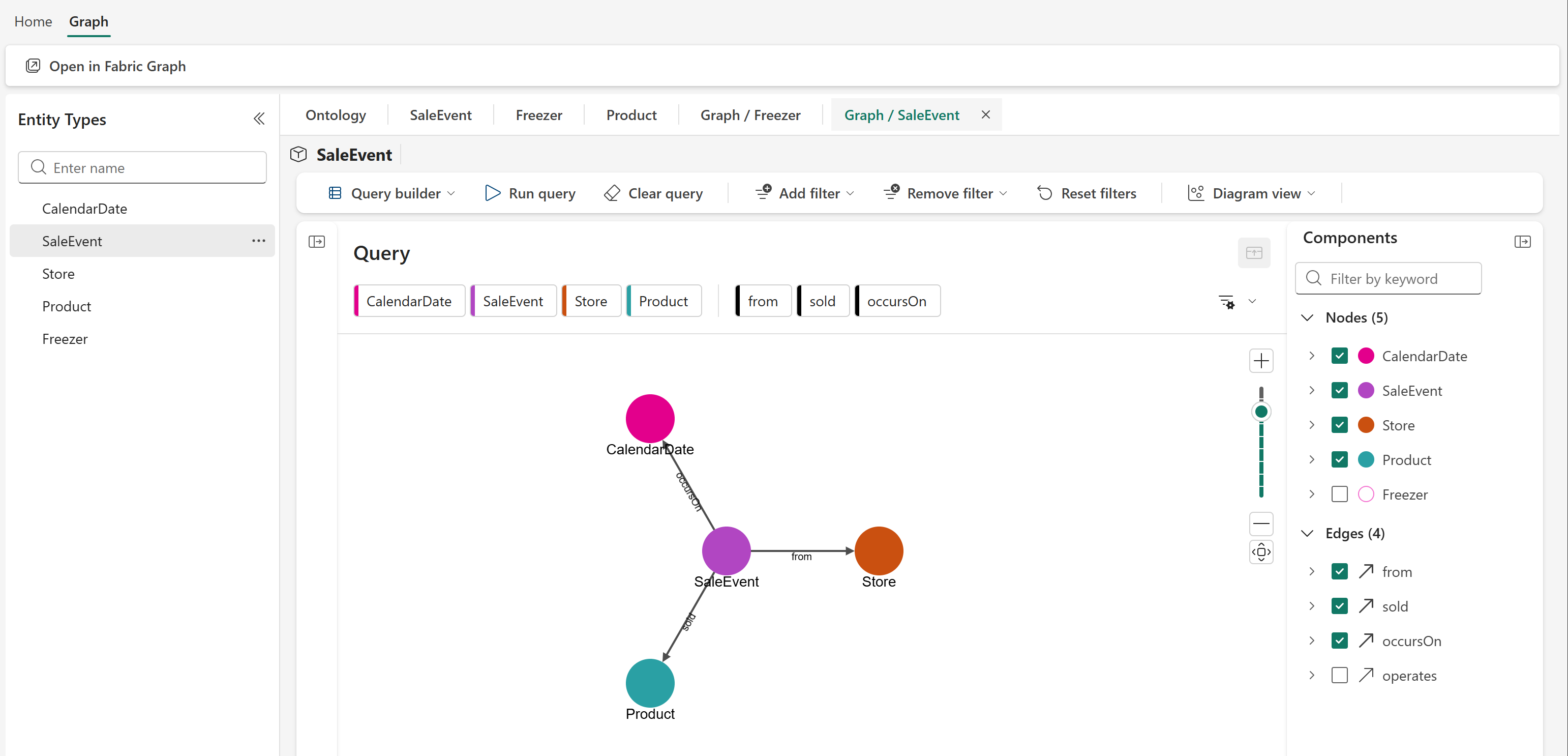Screen dimensions: 1568x756
Task: Click the zoom out minus button
Action: [x=1260, y=524]
